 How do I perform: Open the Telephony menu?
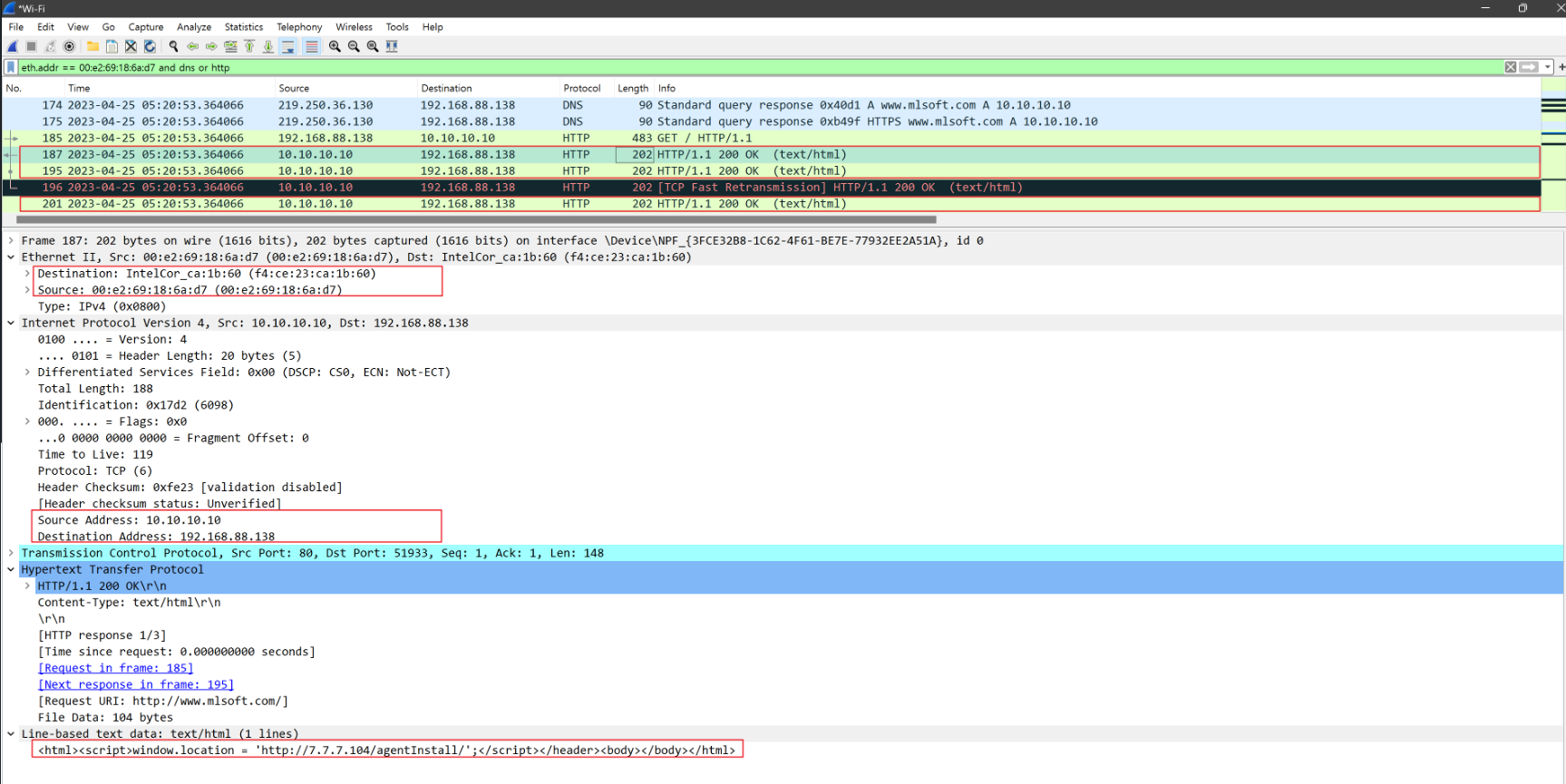(x=299, y=27)
